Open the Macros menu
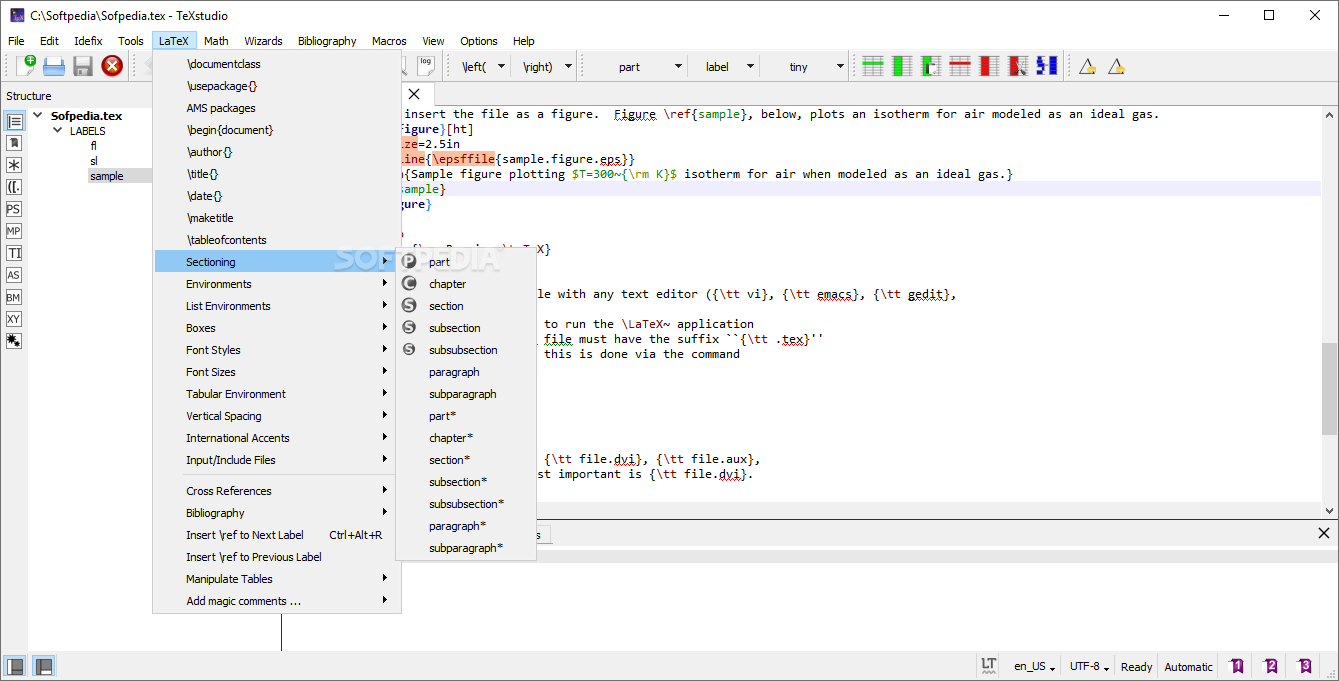1339x681 pixels. [389, 41]
